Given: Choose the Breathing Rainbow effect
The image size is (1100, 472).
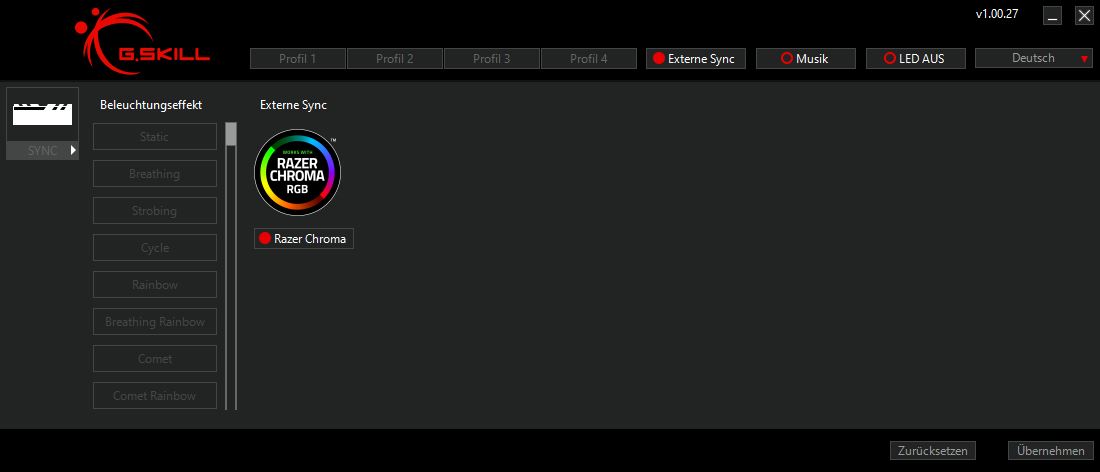Looking at the screenshot, I should point(155,322).
